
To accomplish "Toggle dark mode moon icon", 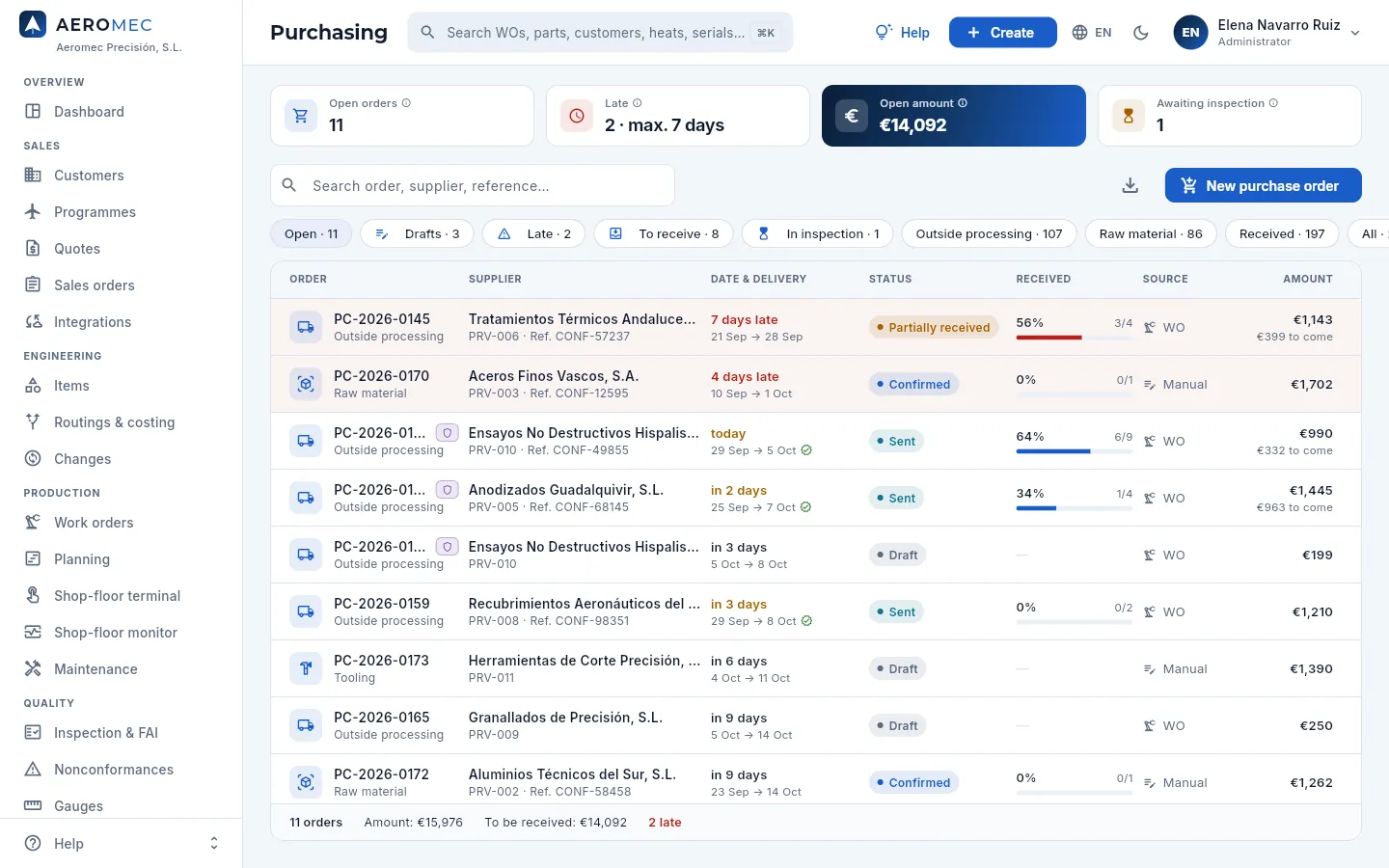I will pyautogui.click(x=1141, y=33).
